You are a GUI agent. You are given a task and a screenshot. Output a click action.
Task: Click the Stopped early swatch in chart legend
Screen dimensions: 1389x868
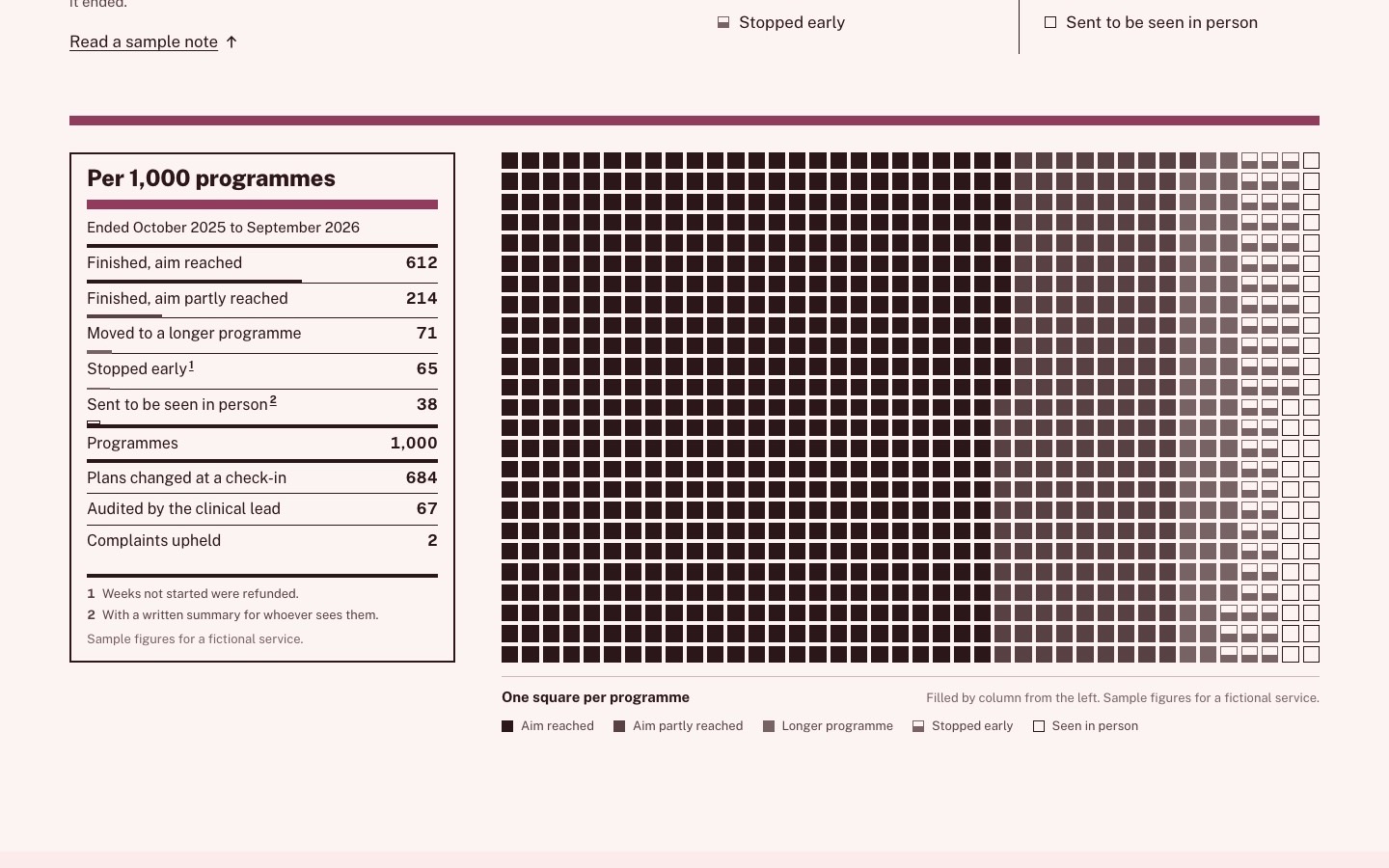[x=918, y=726]
